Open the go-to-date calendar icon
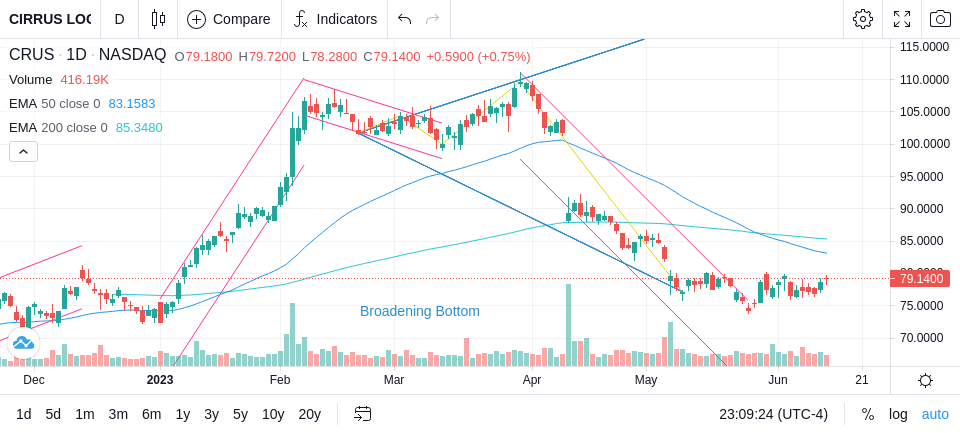Image resolution: width=960 pixels, height=433 pixels. pyautogui.click(x=362, y=414)
